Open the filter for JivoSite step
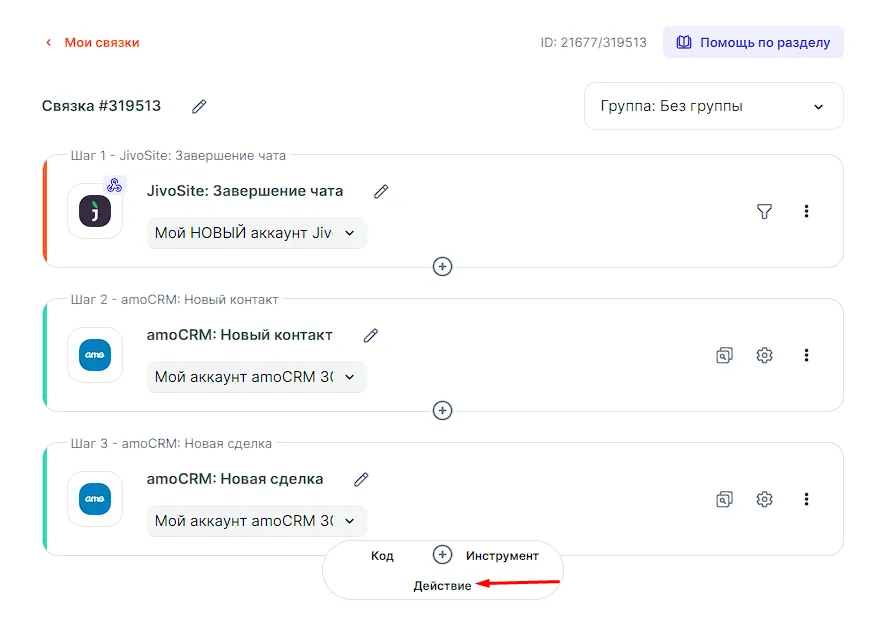The width and height of the screenshot is (886, 620). click(764, 211)
